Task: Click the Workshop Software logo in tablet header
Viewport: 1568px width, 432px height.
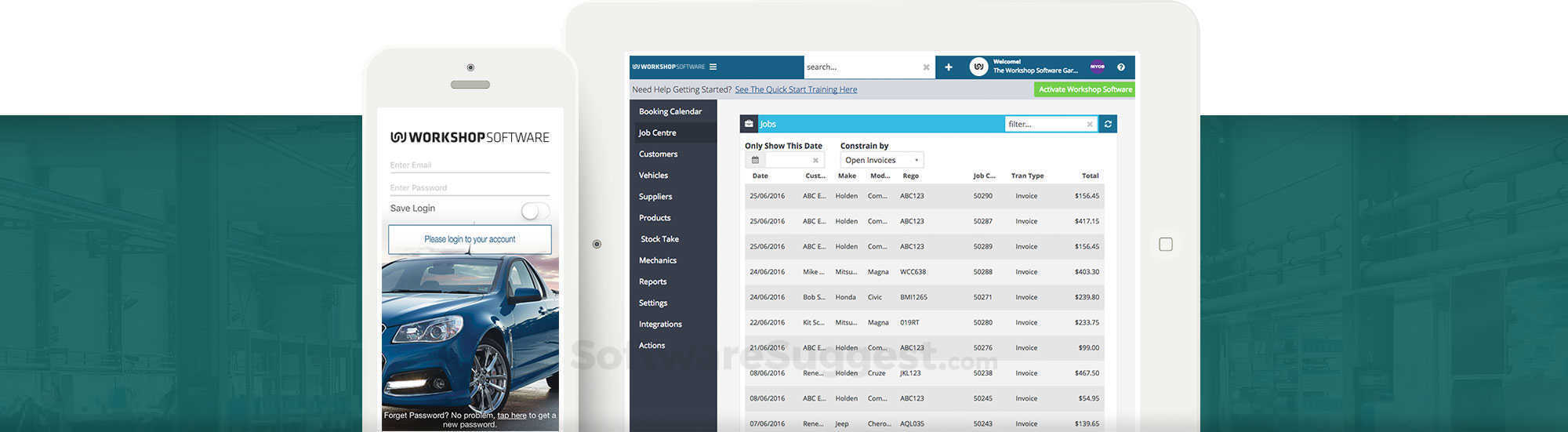Action: coord(669,67)
